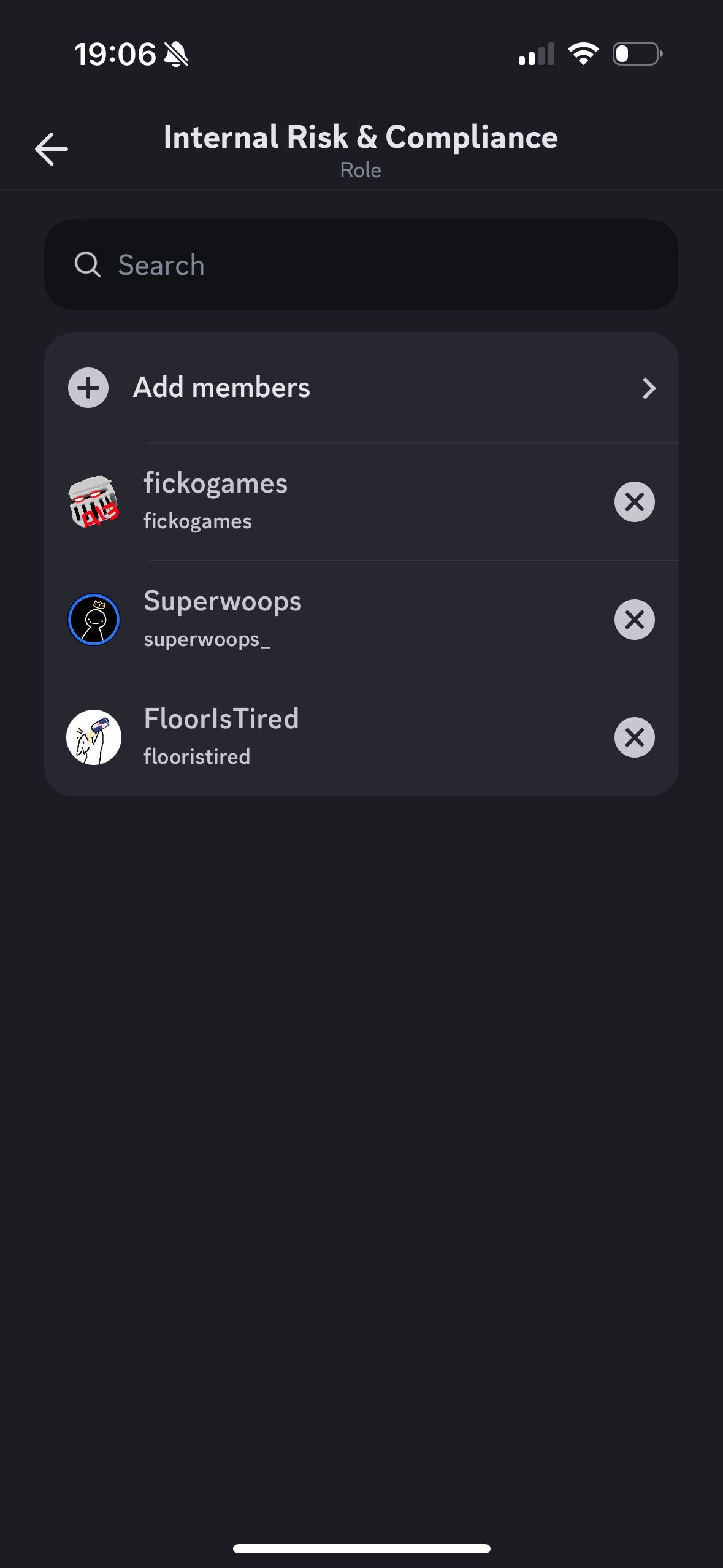
Task: Tap the silent mode bell icon
Action: pos(177,54)
